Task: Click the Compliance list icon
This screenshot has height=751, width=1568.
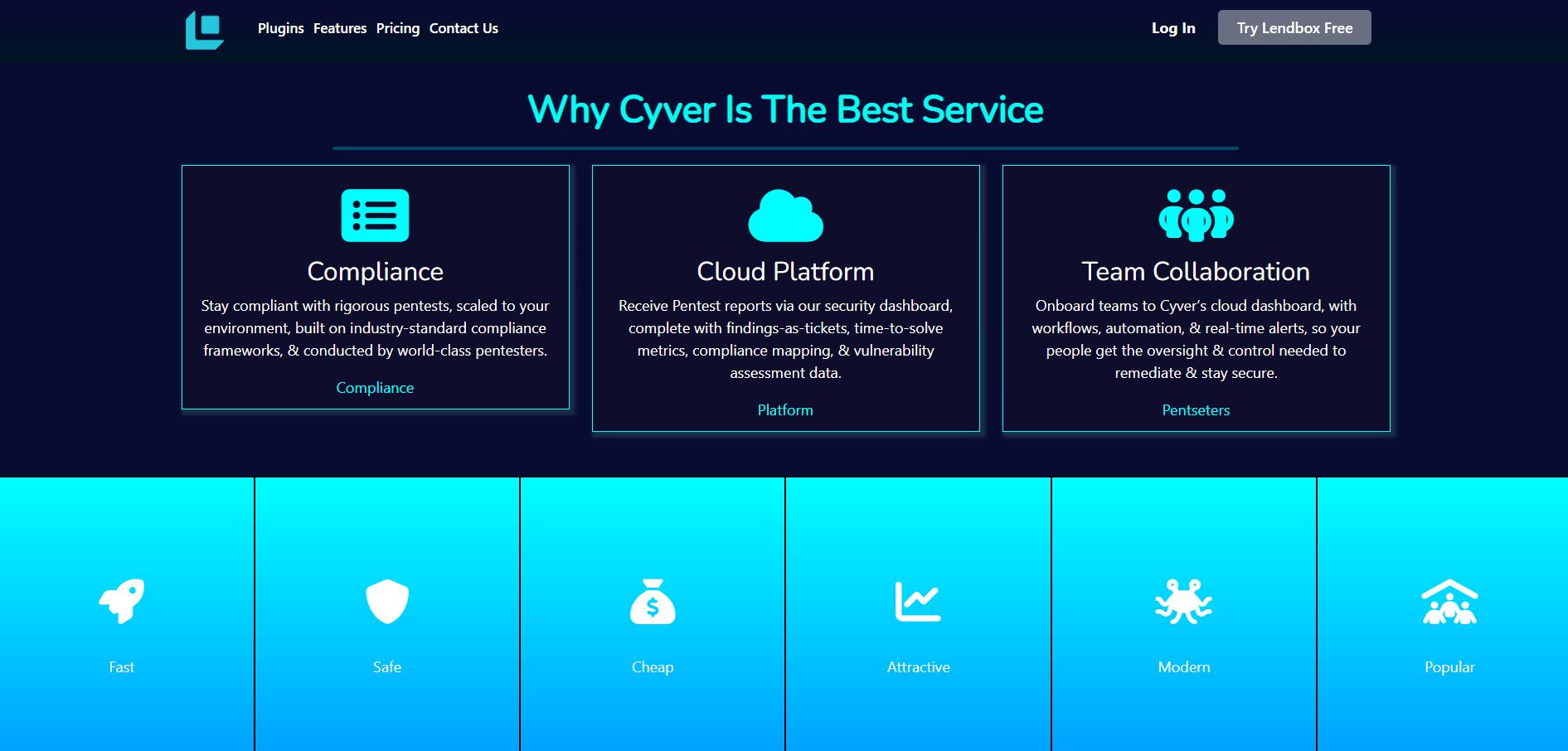Action: coord(375,216)
